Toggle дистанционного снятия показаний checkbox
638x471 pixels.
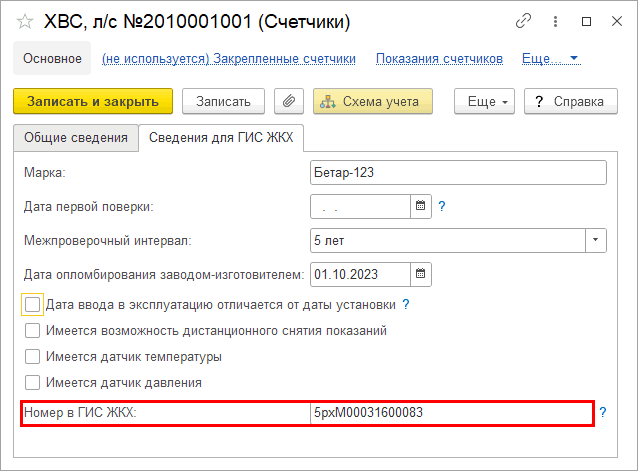(33, 330)
